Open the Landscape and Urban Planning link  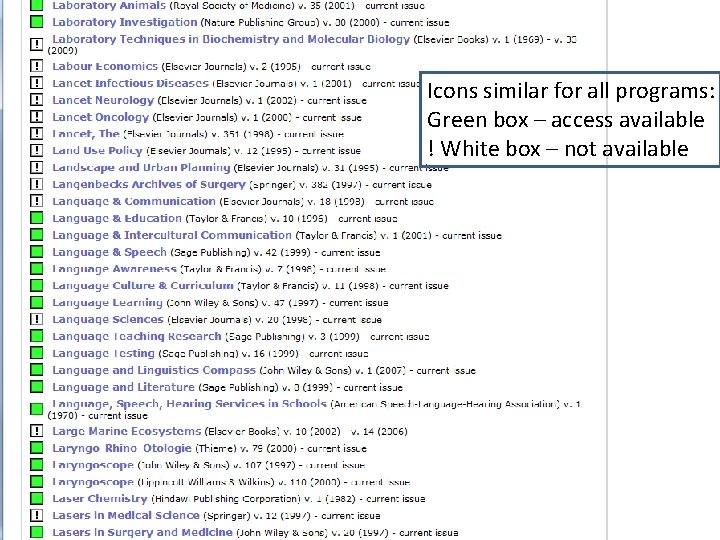[141, 168]
